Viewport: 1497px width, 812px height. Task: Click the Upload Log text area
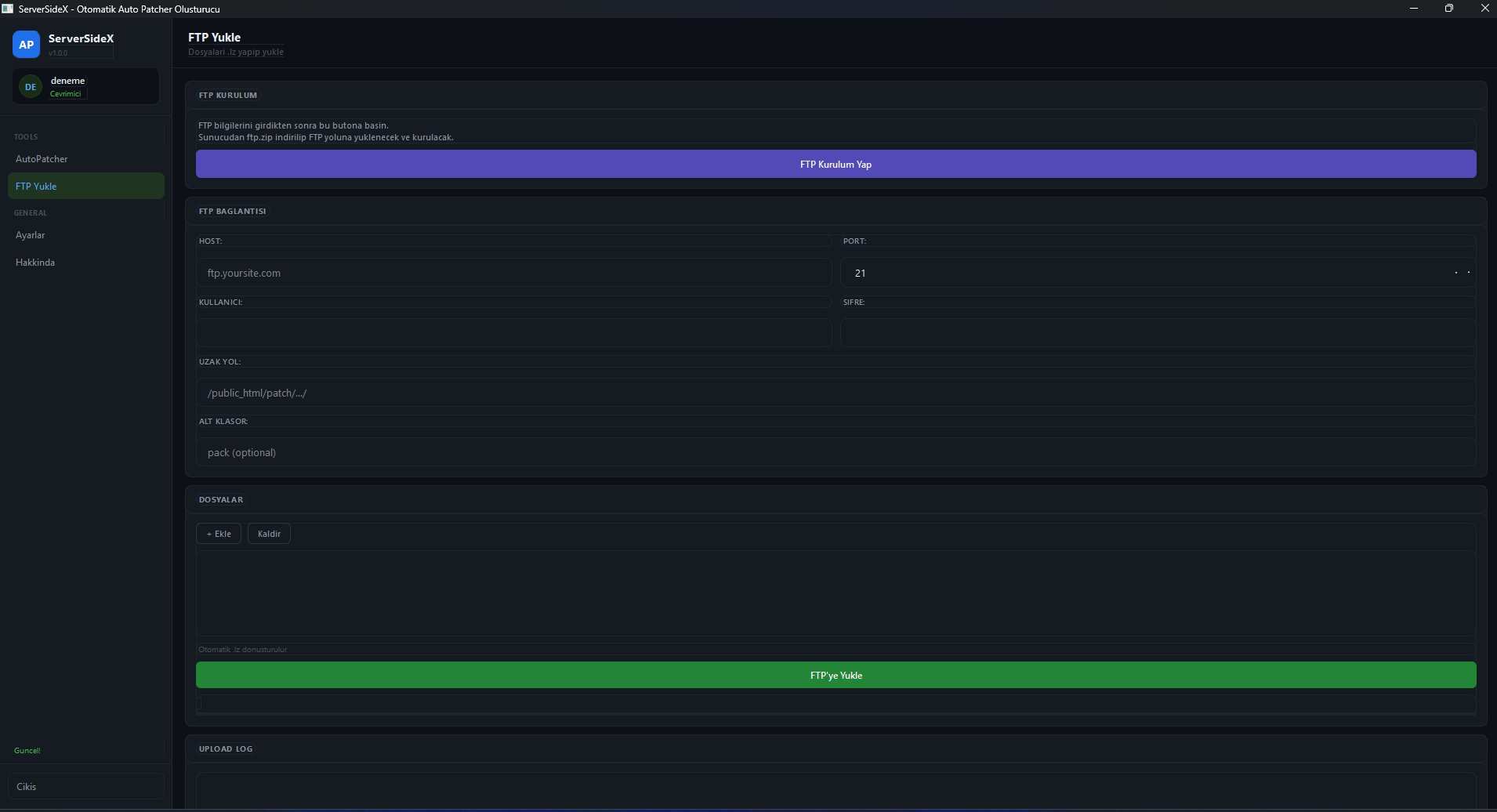[835, 790]
